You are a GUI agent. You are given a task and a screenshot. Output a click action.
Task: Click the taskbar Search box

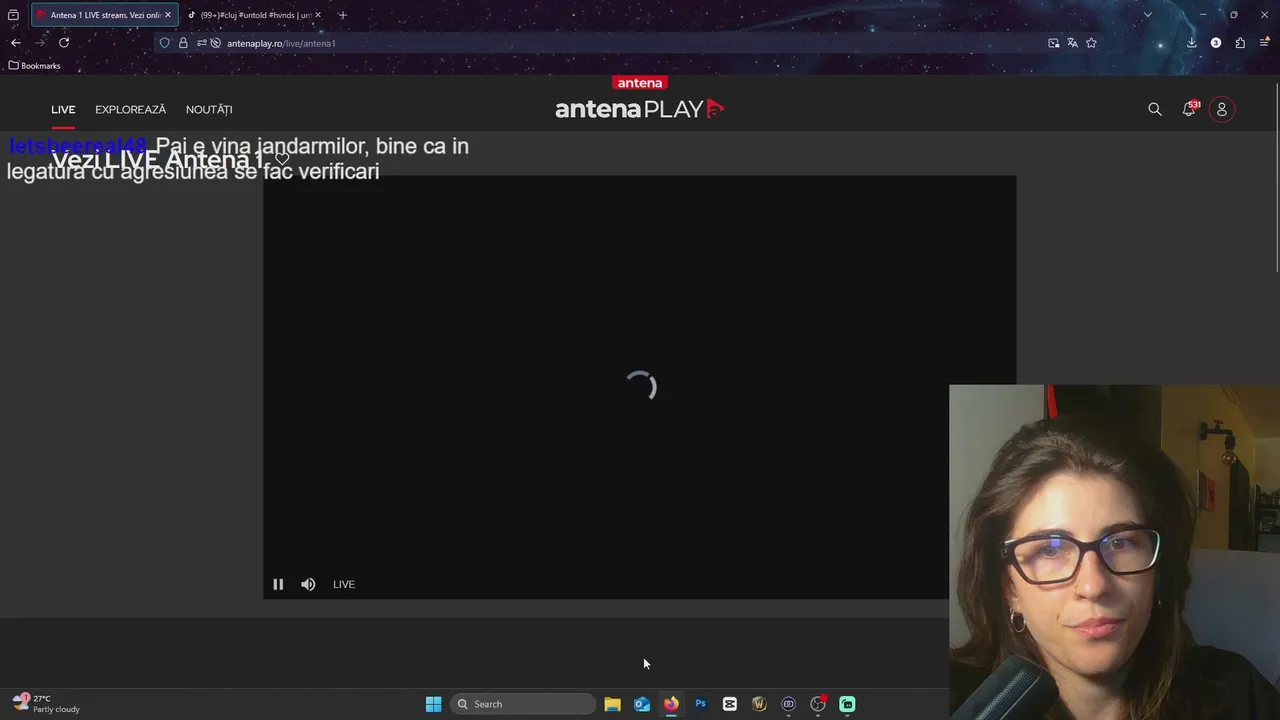(x=524, y=704)
